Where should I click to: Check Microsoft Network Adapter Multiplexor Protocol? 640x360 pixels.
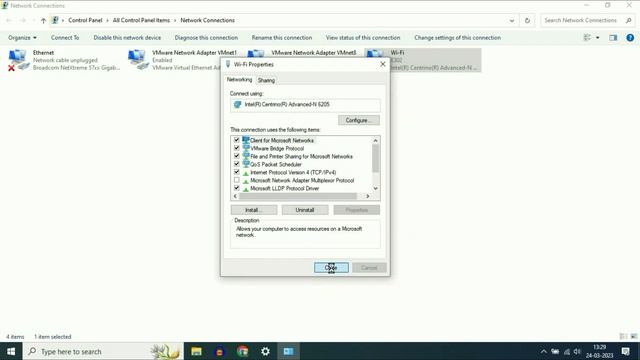tap(237, 180)
